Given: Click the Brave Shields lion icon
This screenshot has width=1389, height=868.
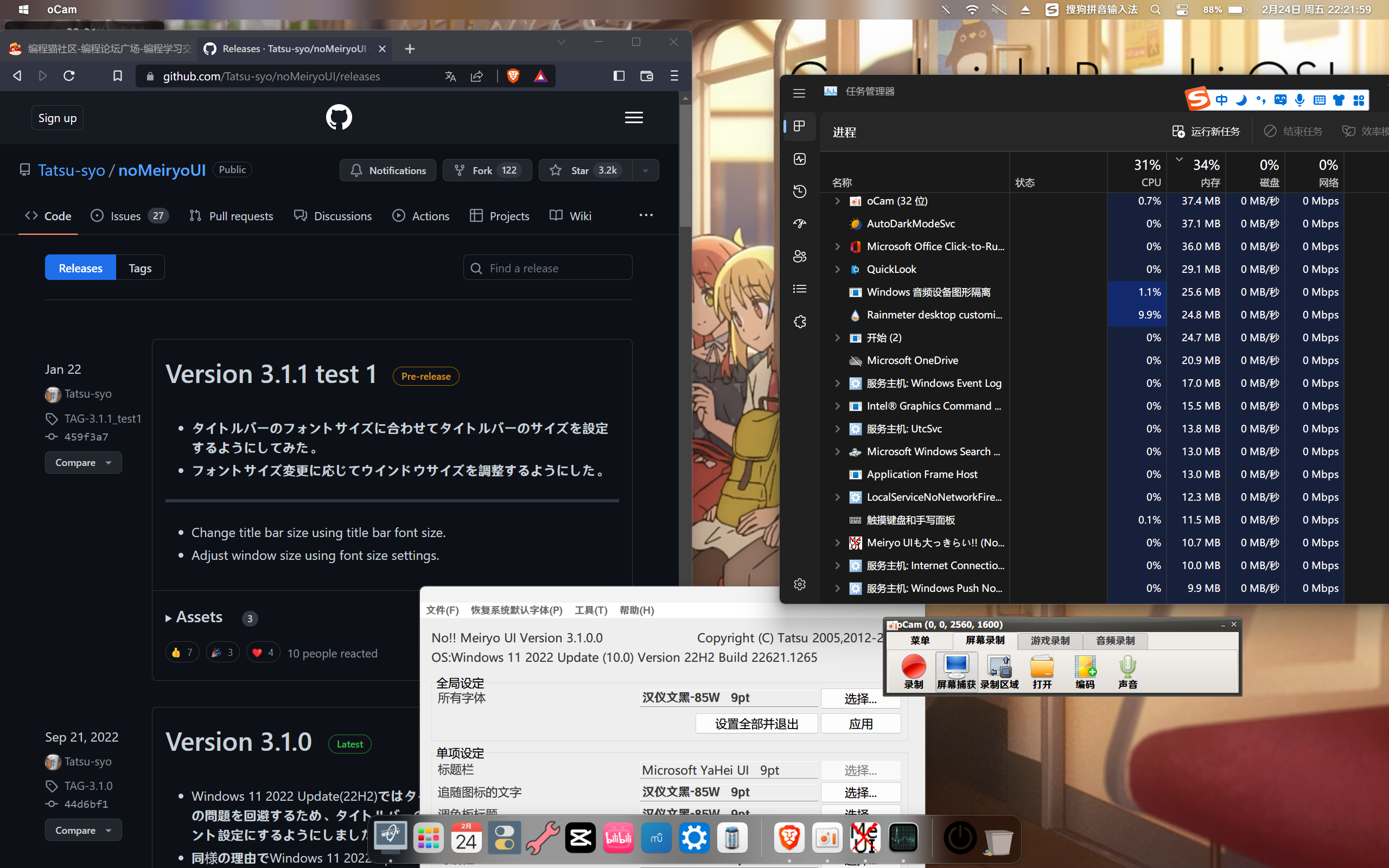Looking at the screenshot, I should pyautogui.click(x=513, y=76).
